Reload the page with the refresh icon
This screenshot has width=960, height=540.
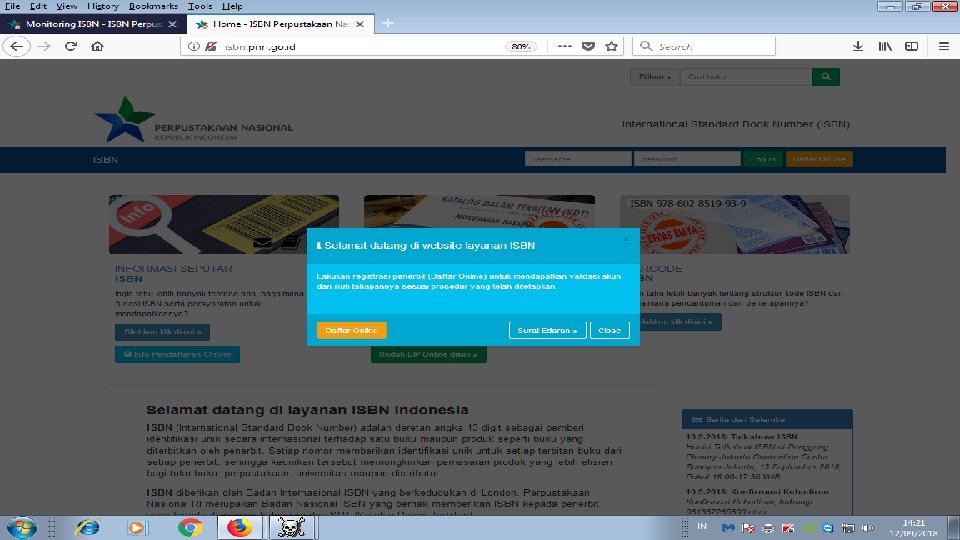71,46
